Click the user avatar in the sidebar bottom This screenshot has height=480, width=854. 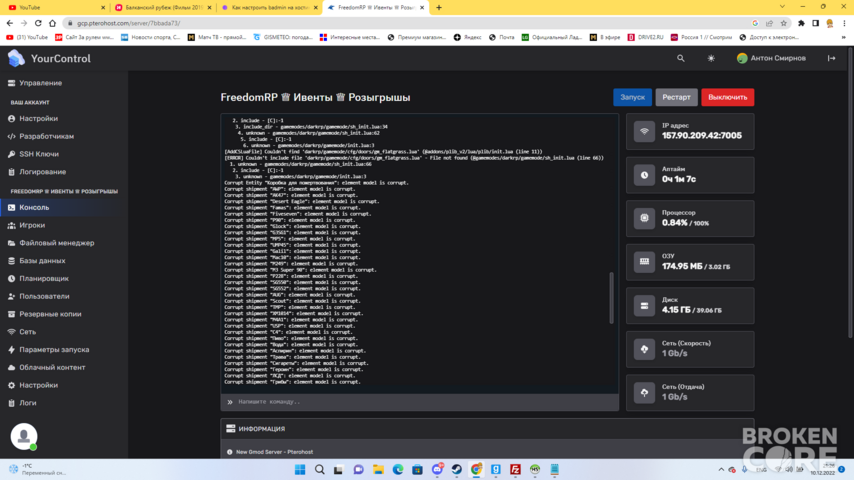(x=24, y=436)
